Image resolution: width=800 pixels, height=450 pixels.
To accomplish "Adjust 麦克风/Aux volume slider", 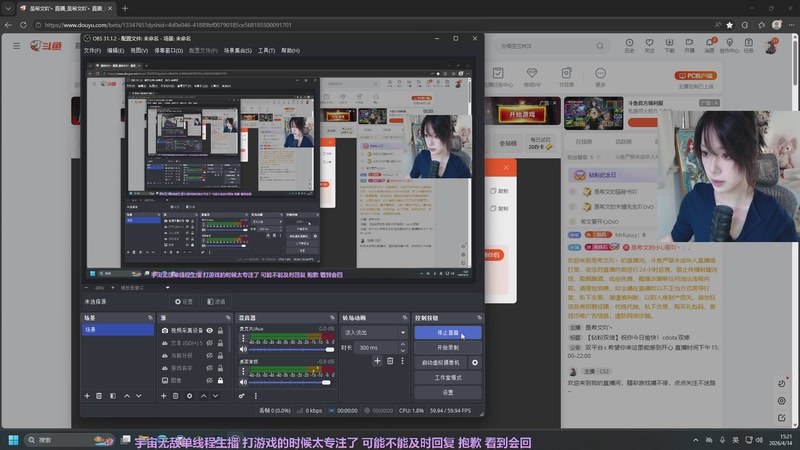I will pos(291,349).
